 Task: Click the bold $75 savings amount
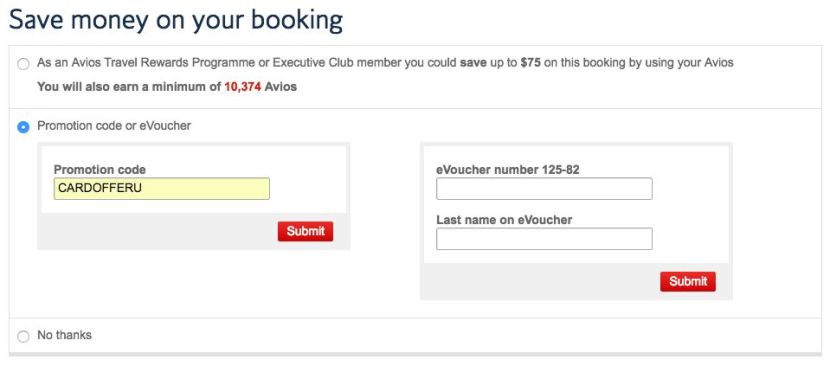530,63
